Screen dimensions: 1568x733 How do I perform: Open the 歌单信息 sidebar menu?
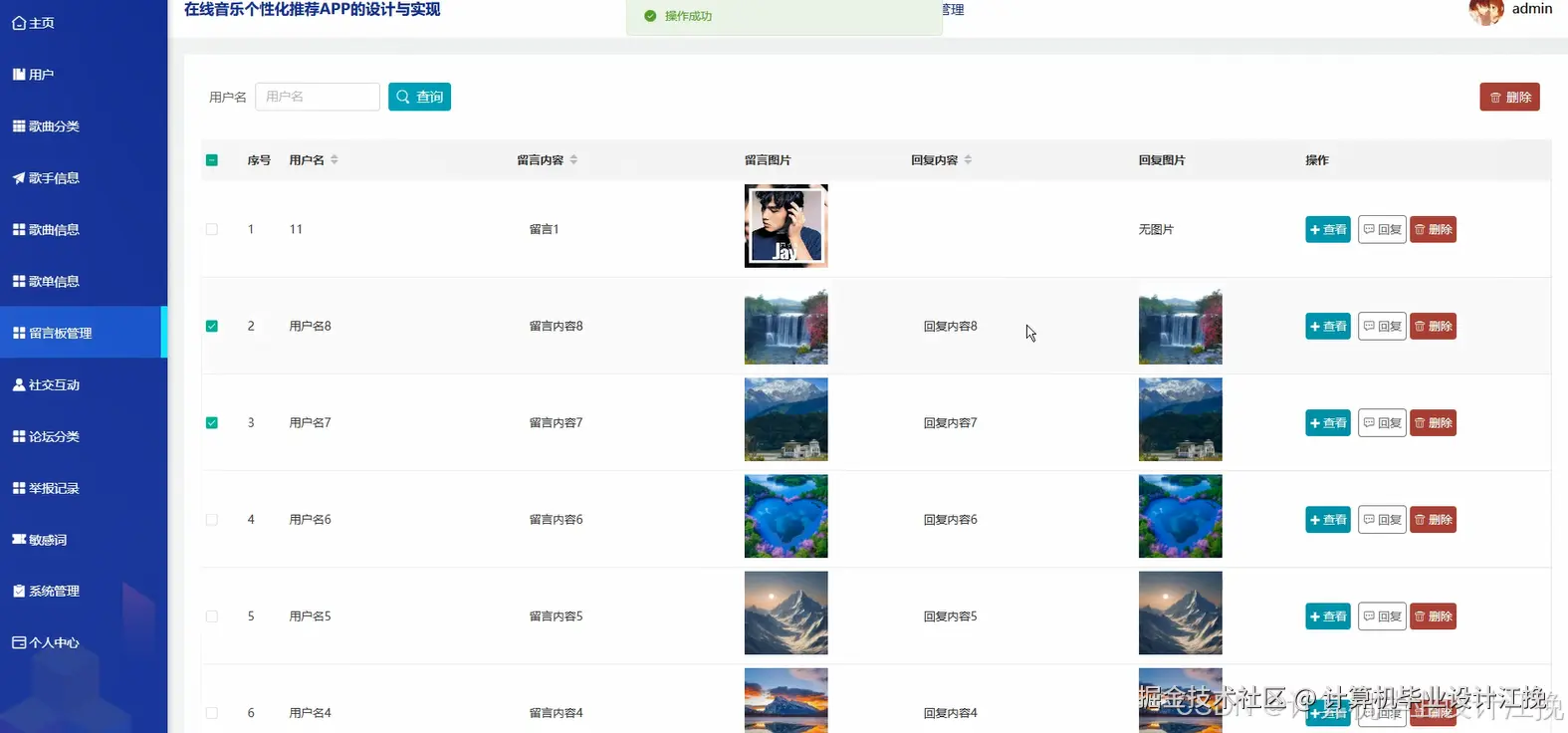(84, 282)
